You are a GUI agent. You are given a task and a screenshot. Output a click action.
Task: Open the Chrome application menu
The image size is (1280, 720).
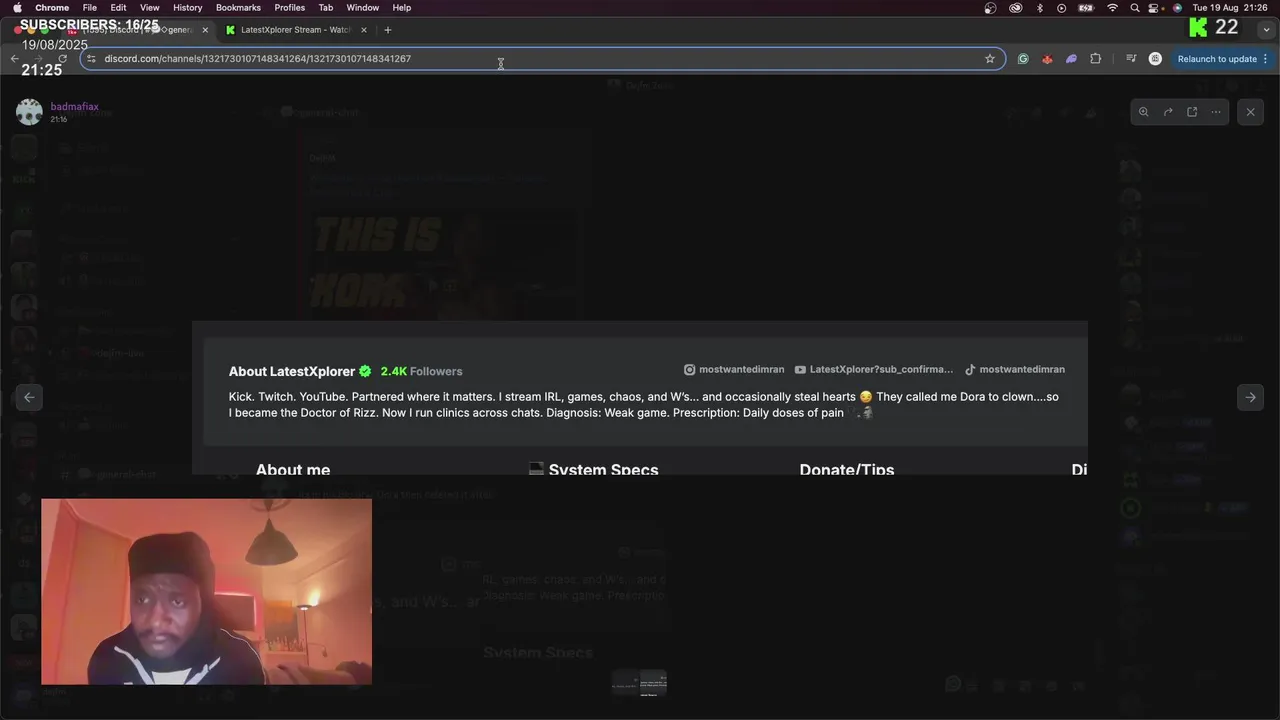pyautogui.click(x=52, y=8)
